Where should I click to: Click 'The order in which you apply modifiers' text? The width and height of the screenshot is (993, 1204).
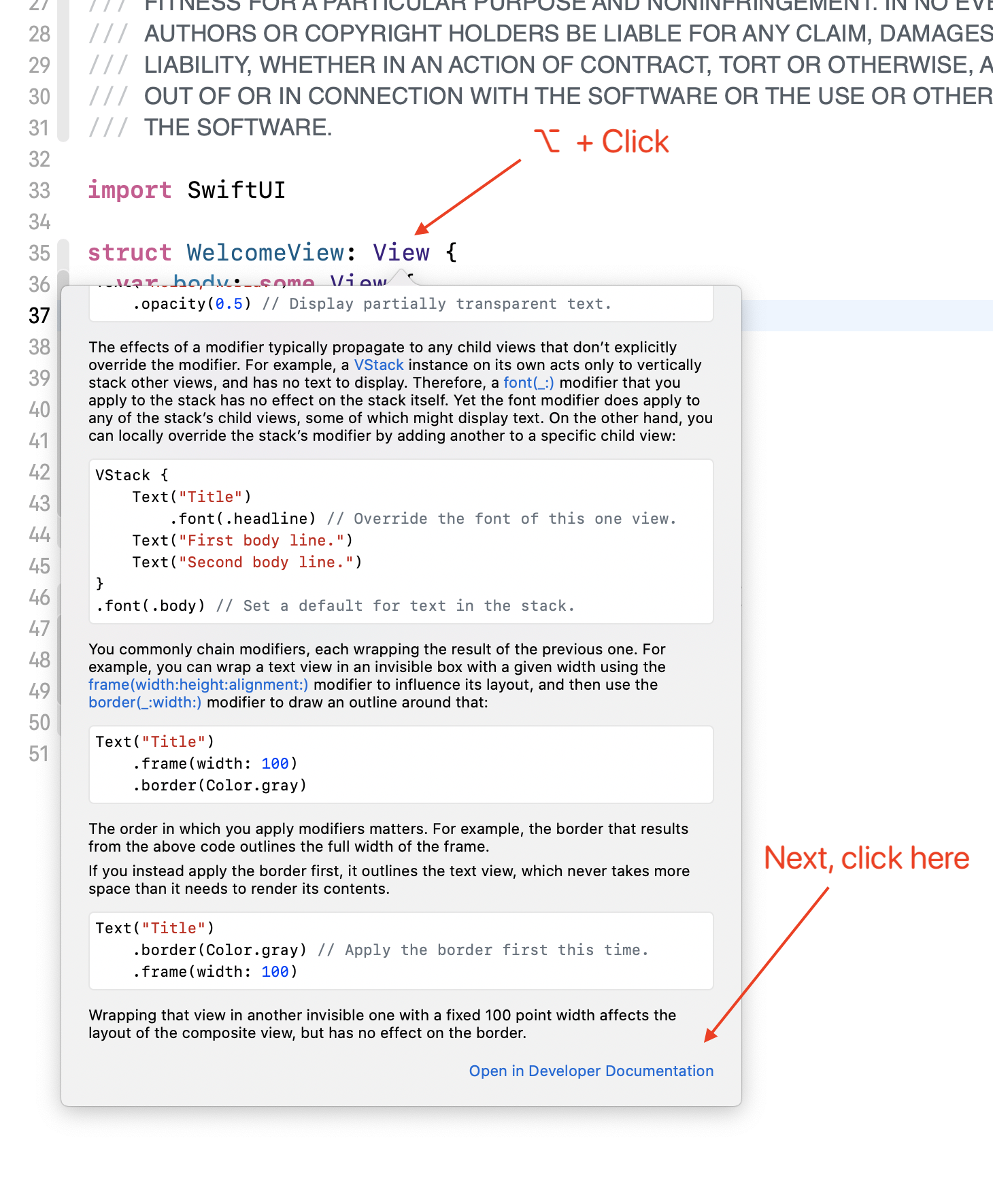pyautogui.click(x=388, y=837)
